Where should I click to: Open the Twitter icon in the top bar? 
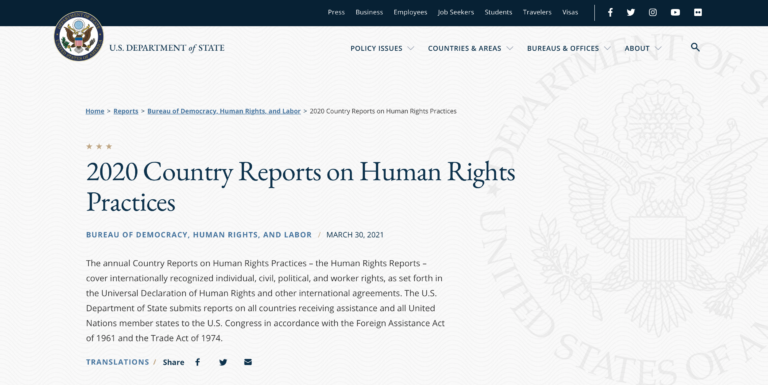(631, 12)
